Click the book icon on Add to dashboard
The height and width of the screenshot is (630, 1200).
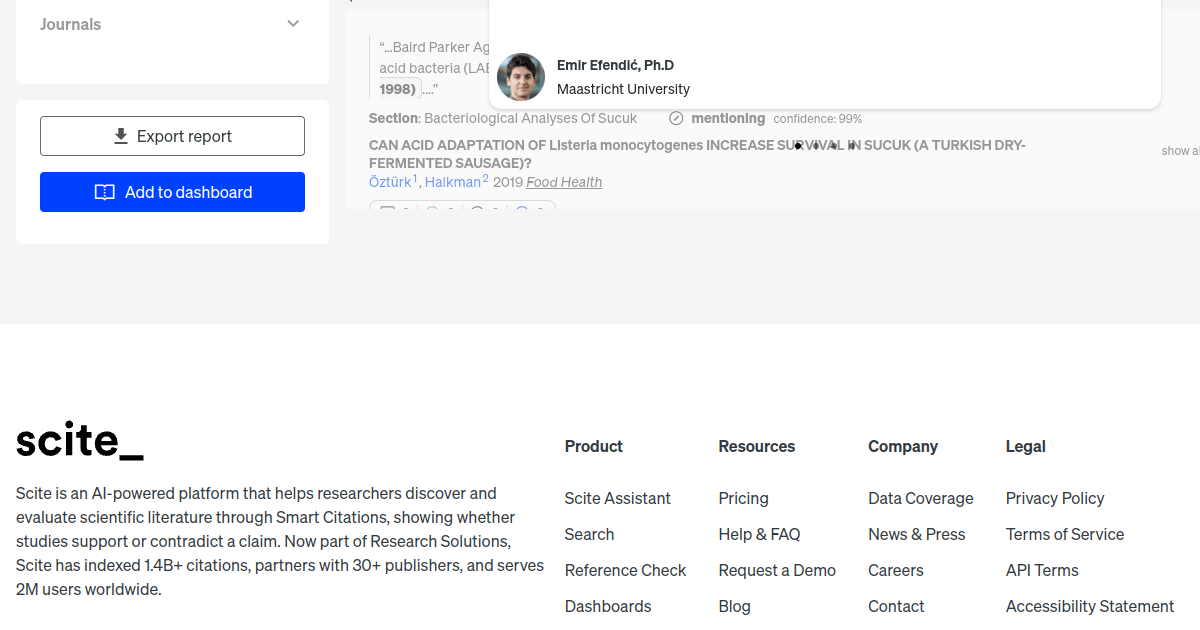105,192
